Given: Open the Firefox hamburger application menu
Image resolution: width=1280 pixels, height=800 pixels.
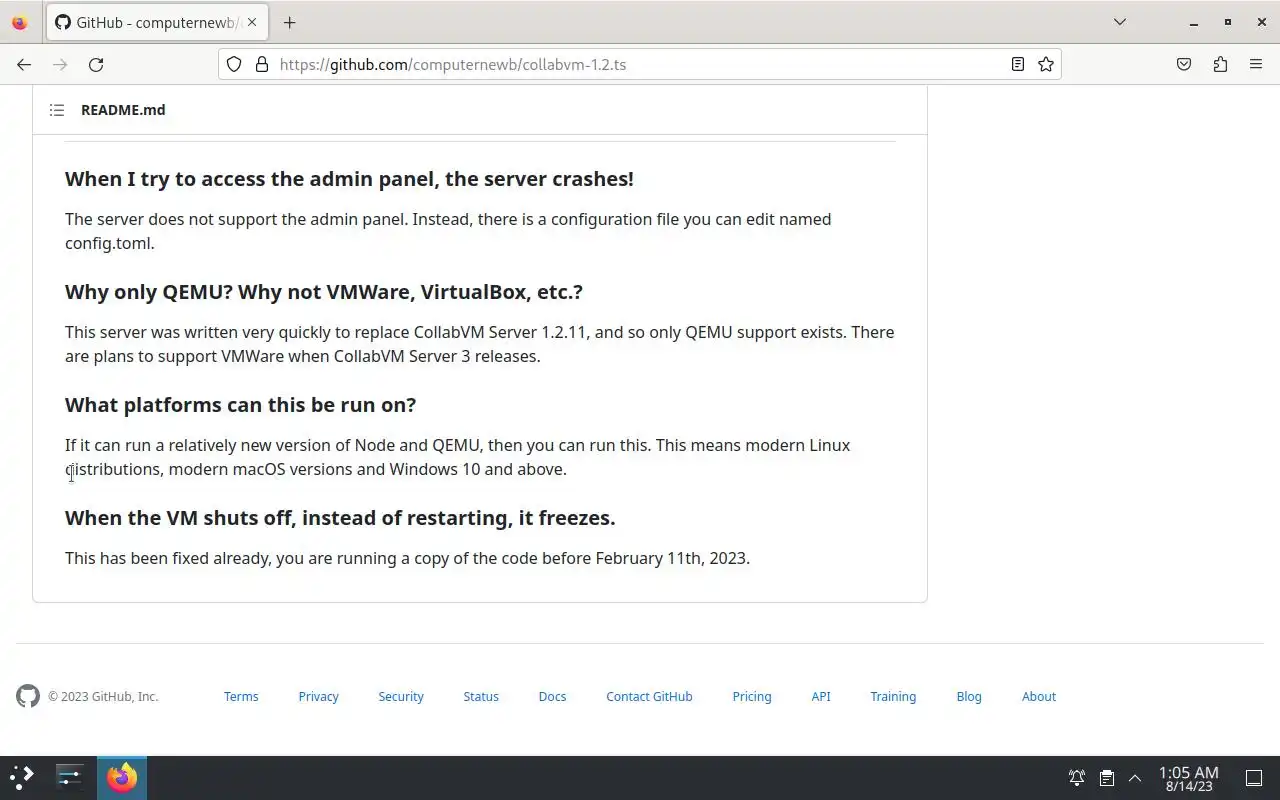Looking at the screenshot, I should tap(1256, 64).
